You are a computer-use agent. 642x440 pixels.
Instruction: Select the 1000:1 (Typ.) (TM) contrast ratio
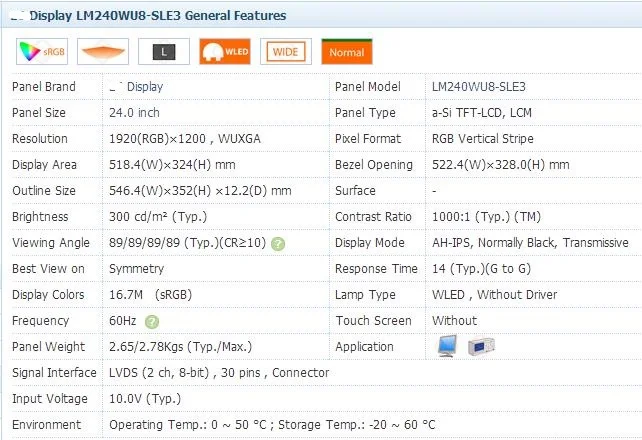pyautogui.click(x=486, y=217)
